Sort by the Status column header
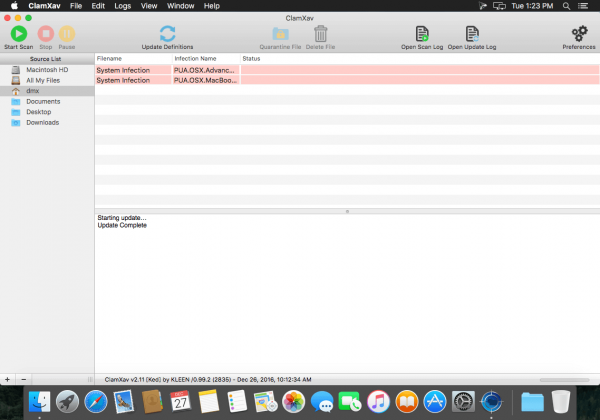The width and height of the screenshot is (600, 420). point(420,59)
